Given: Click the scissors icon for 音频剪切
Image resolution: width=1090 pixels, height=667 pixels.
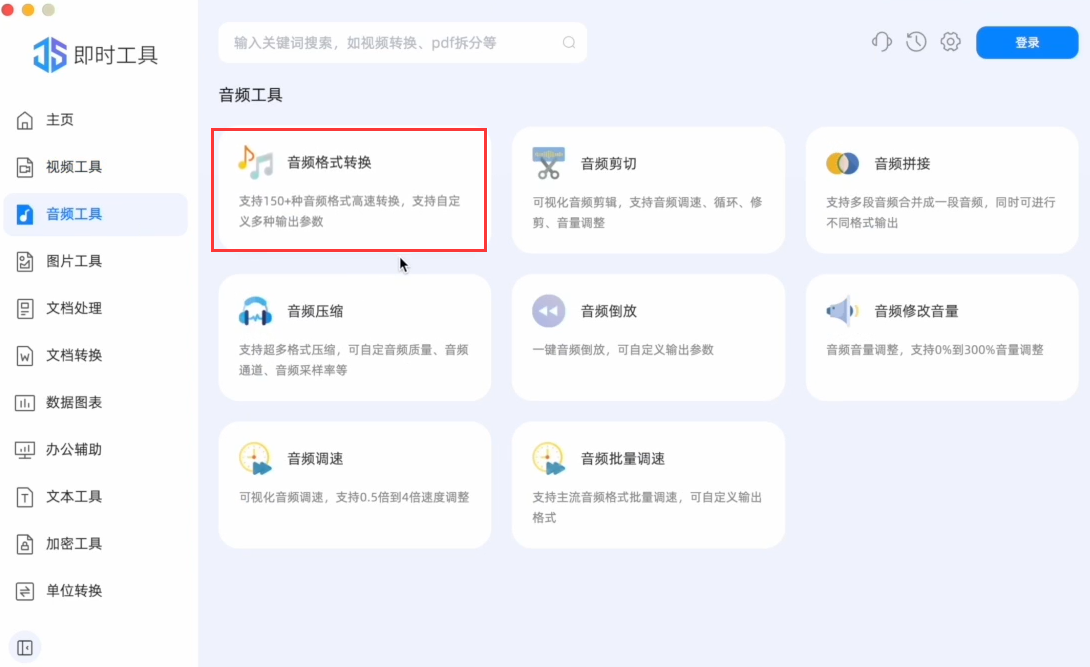Looking at the screenshot, I should point(548,163).
